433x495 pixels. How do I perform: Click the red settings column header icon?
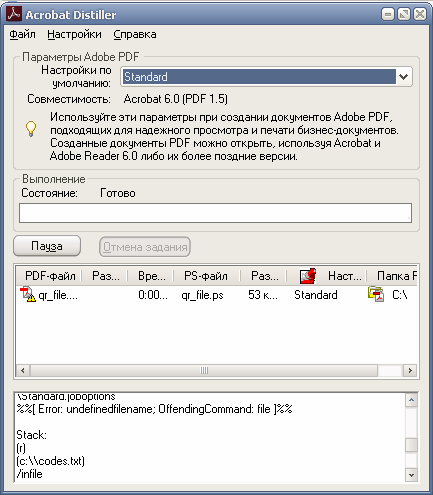click(308, 276)
